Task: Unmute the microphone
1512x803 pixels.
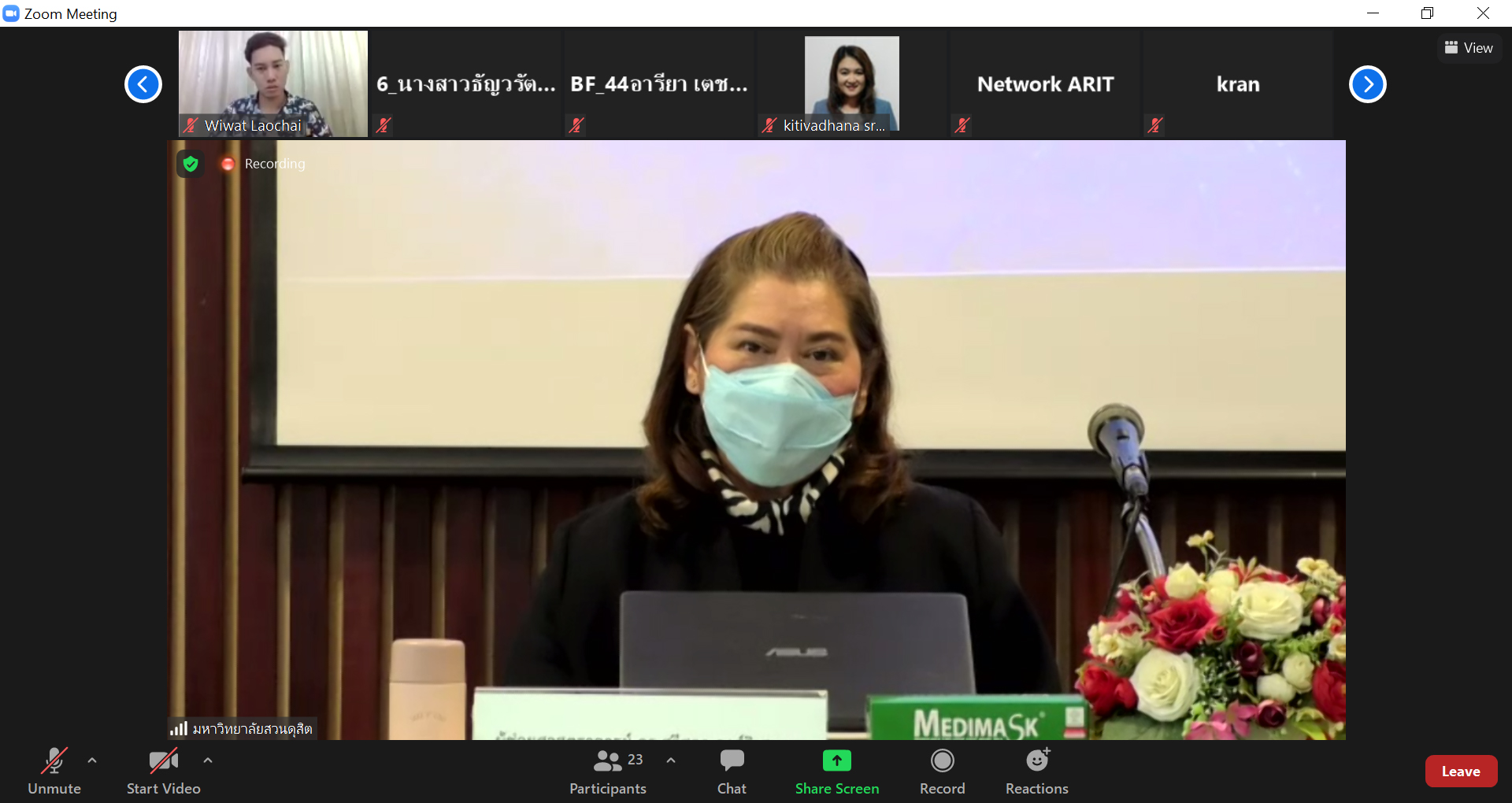Action: pyautogui.click(x=54, y=772)
